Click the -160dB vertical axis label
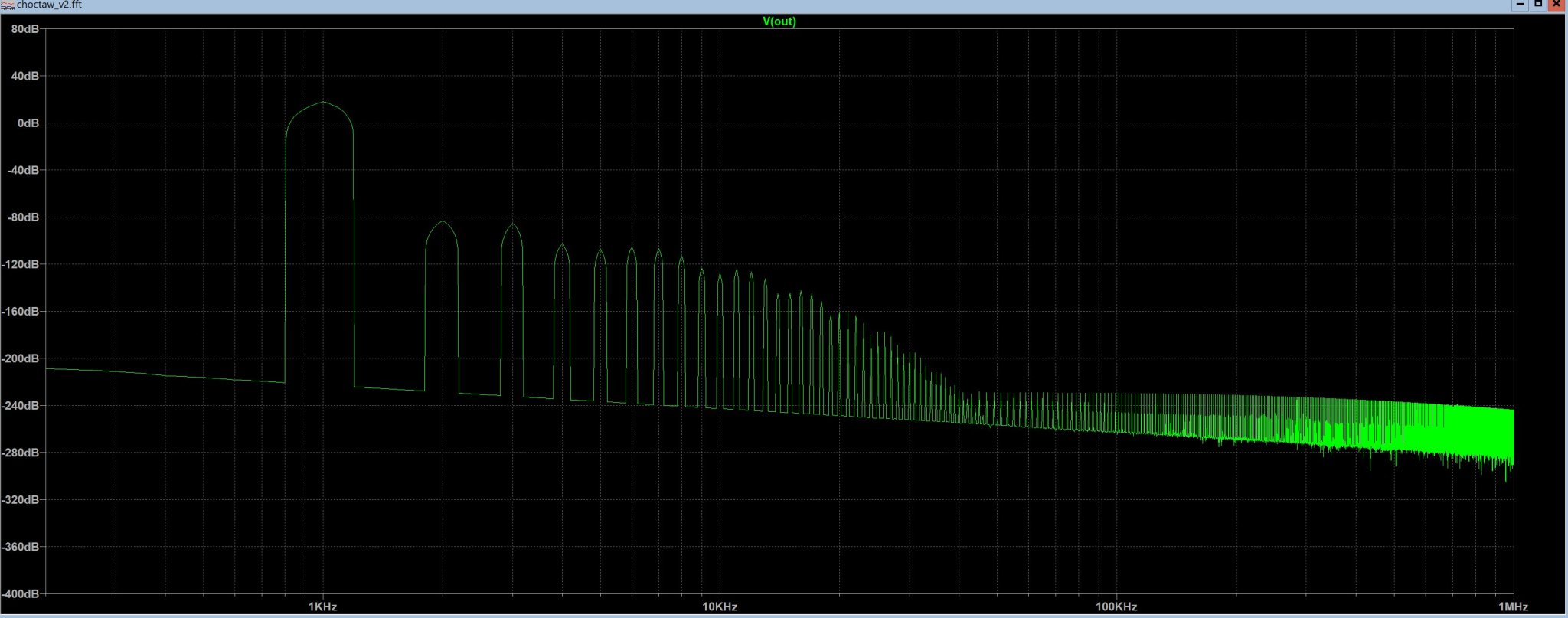The image size is (1568, 618). click(x=21, y=312)
